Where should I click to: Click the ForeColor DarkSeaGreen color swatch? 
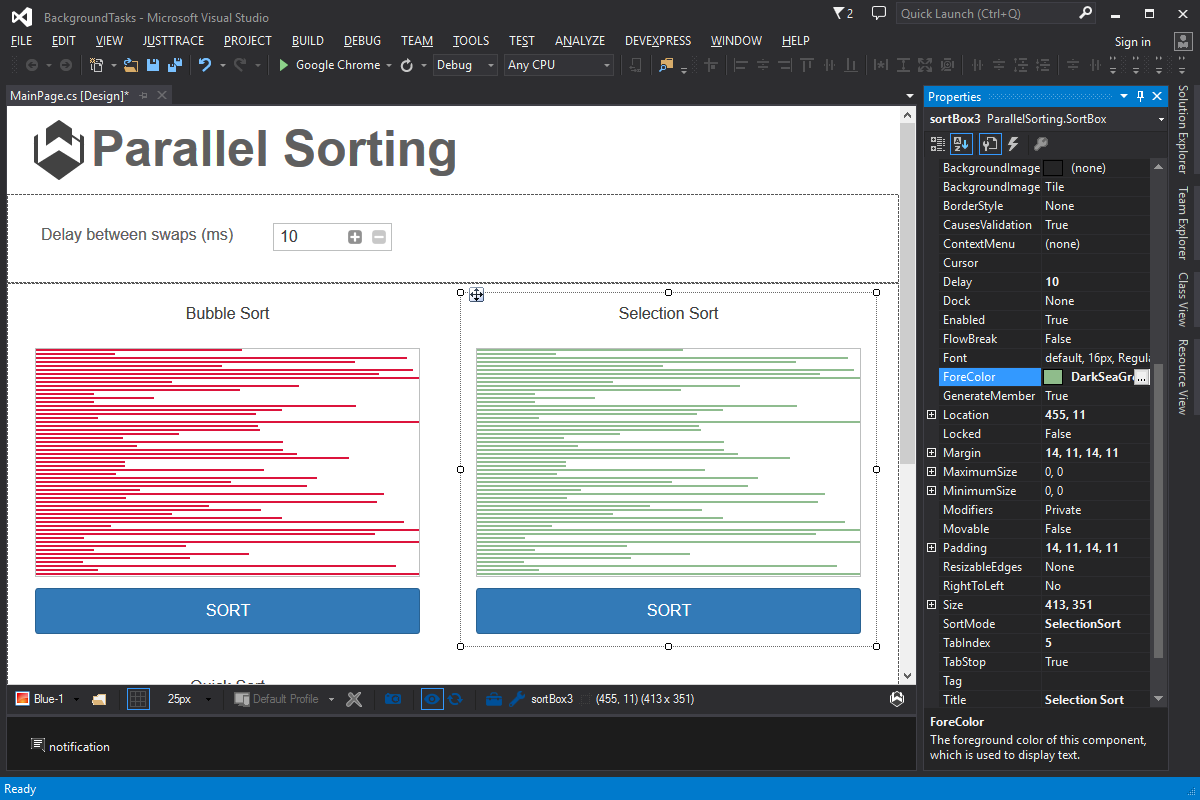(x=1053, y=377)
